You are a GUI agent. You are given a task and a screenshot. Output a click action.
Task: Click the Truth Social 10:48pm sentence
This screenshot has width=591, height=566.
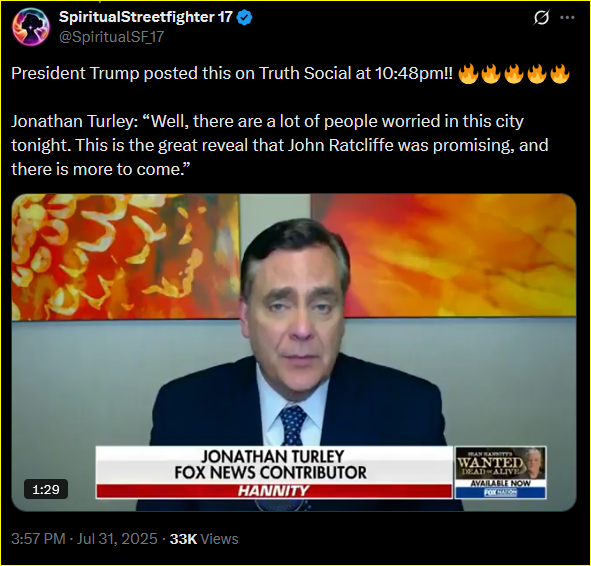coord(232,73)
